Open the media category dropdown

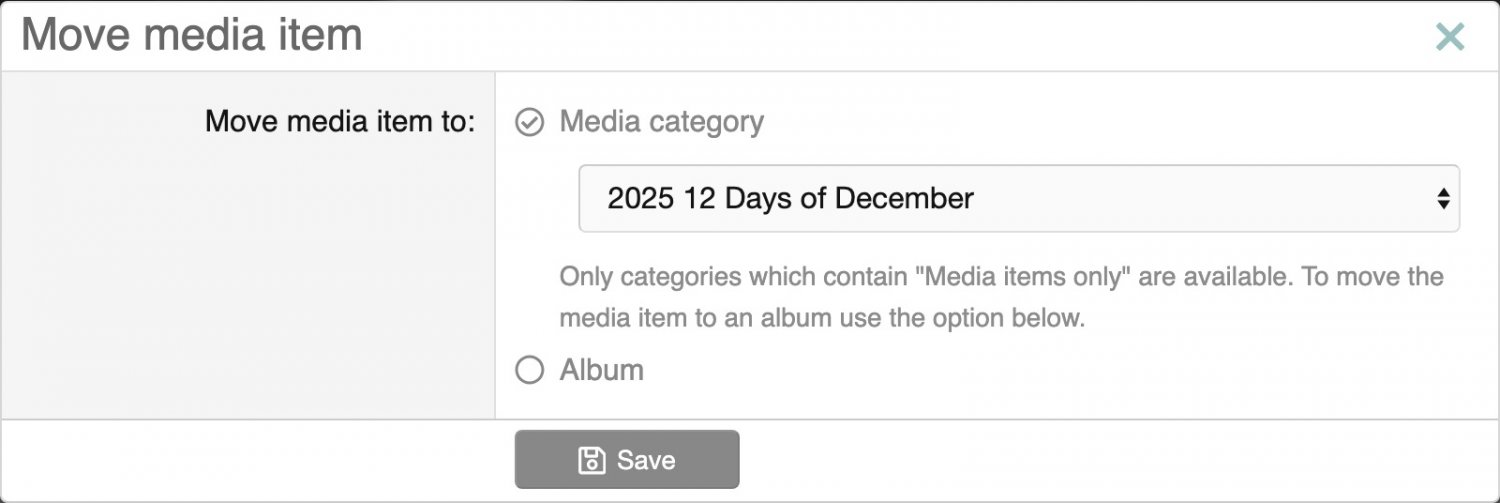coord(1018,198)
